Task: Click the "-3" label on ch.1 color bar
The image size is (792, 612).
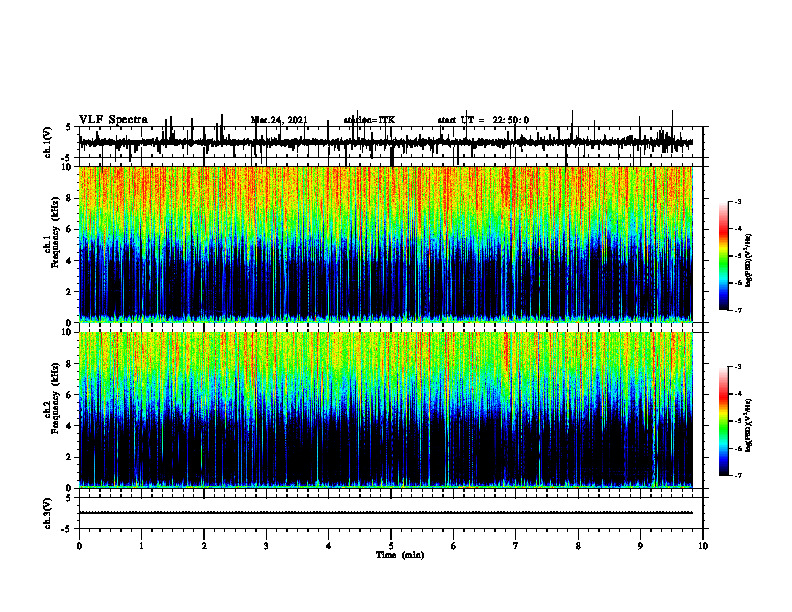Action: pos(737,202)
